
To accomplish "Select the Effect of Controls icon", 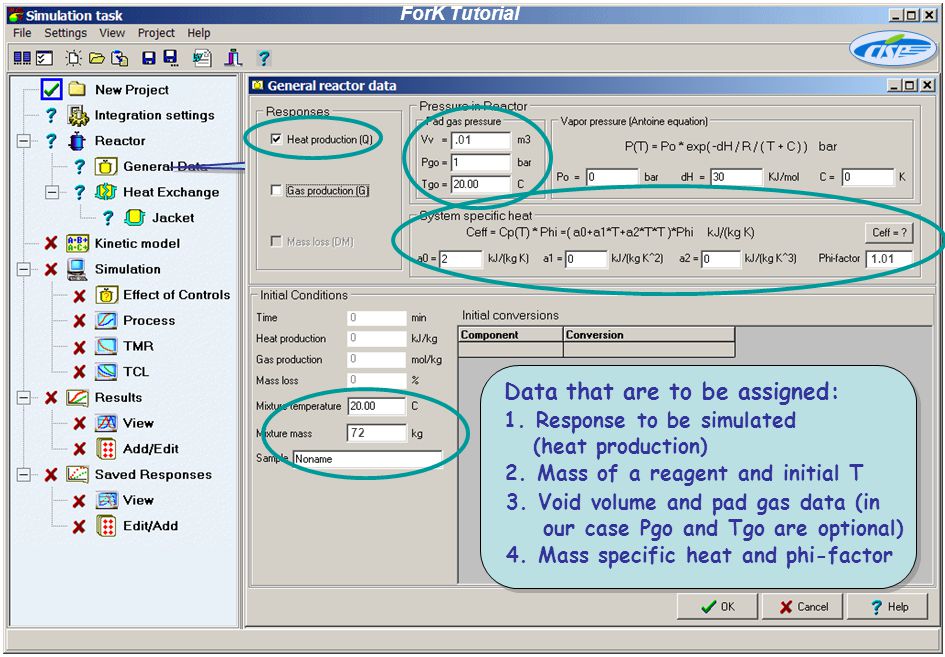I will tap(106, 295).
